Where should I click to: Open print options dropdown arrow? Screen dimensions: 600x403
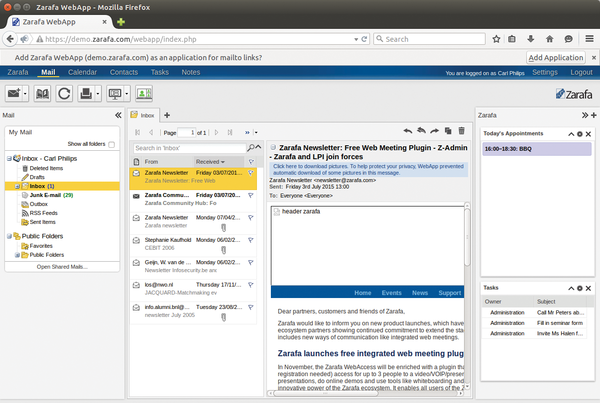98,93
